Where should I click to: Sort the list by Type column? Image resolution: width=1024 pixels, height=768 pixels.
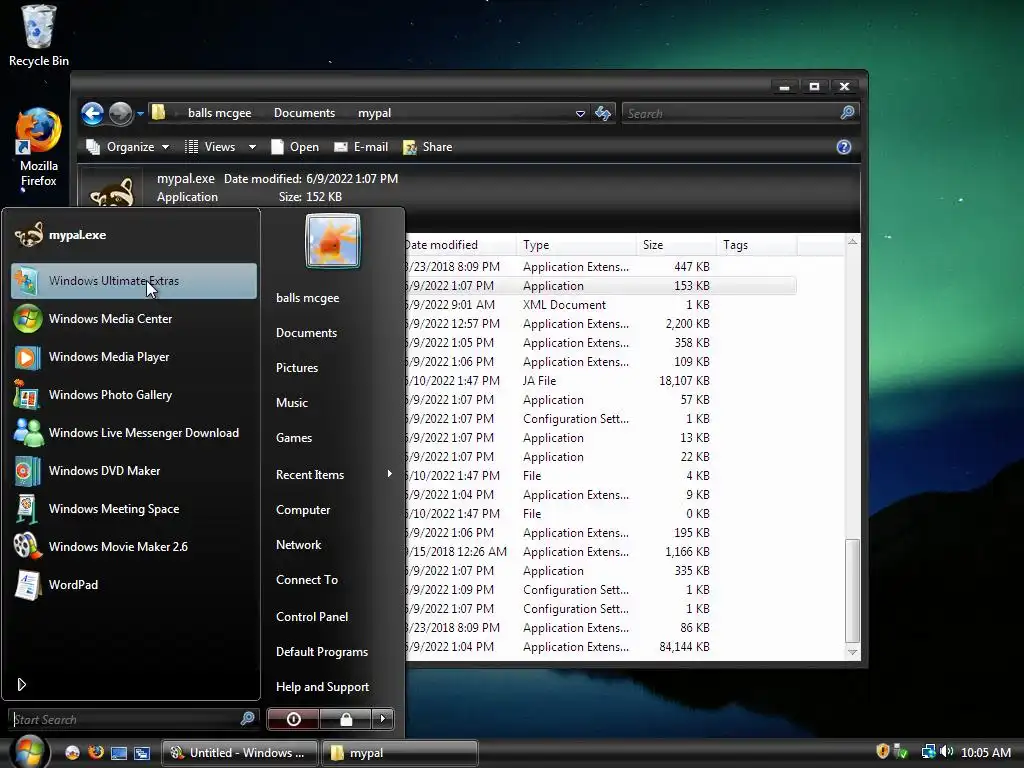tap(576, 245)
